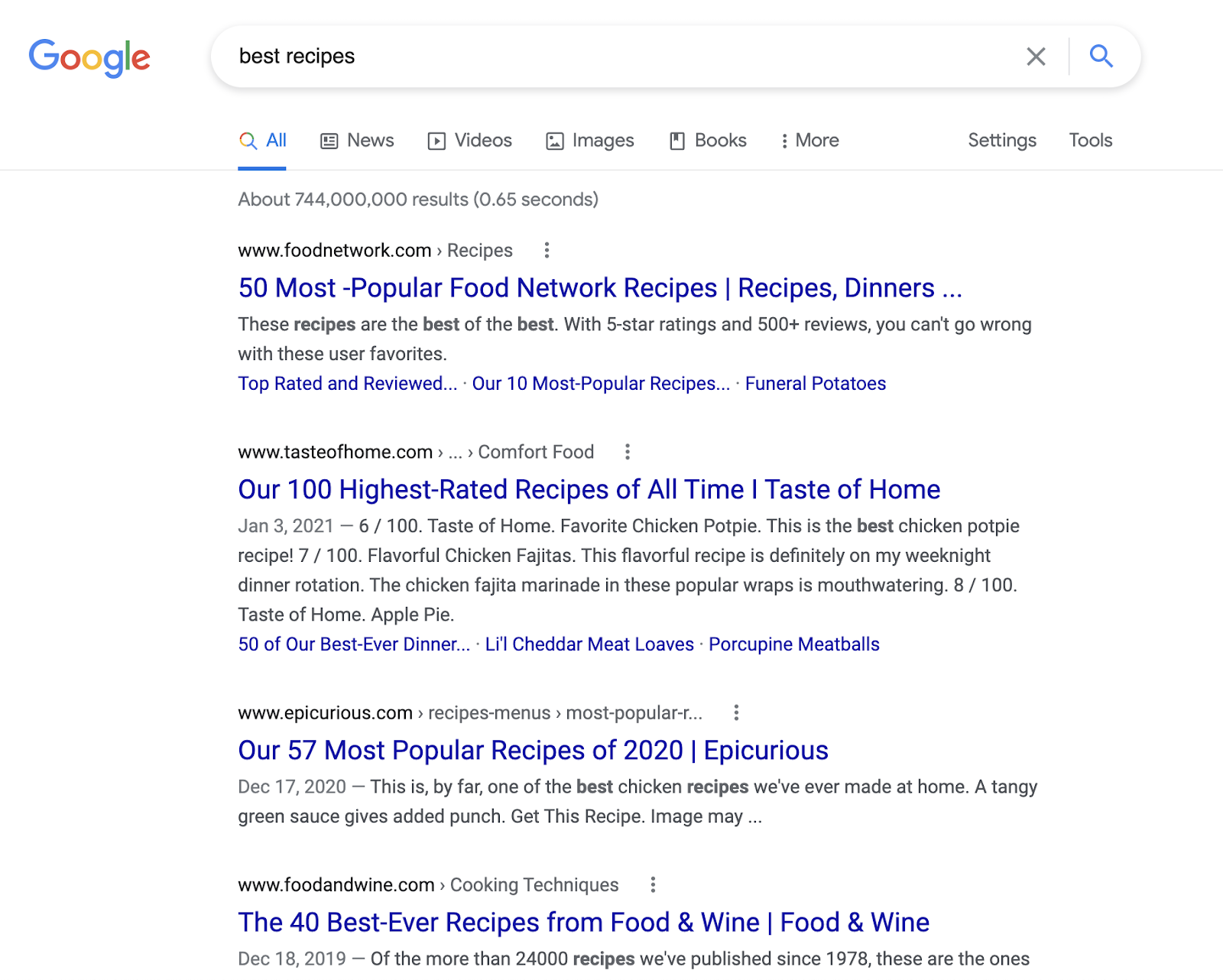Click the www.epicurious.com recipes-menus breadcrumb
This screenshot has width=1223, height=980.
click(470, 712)
